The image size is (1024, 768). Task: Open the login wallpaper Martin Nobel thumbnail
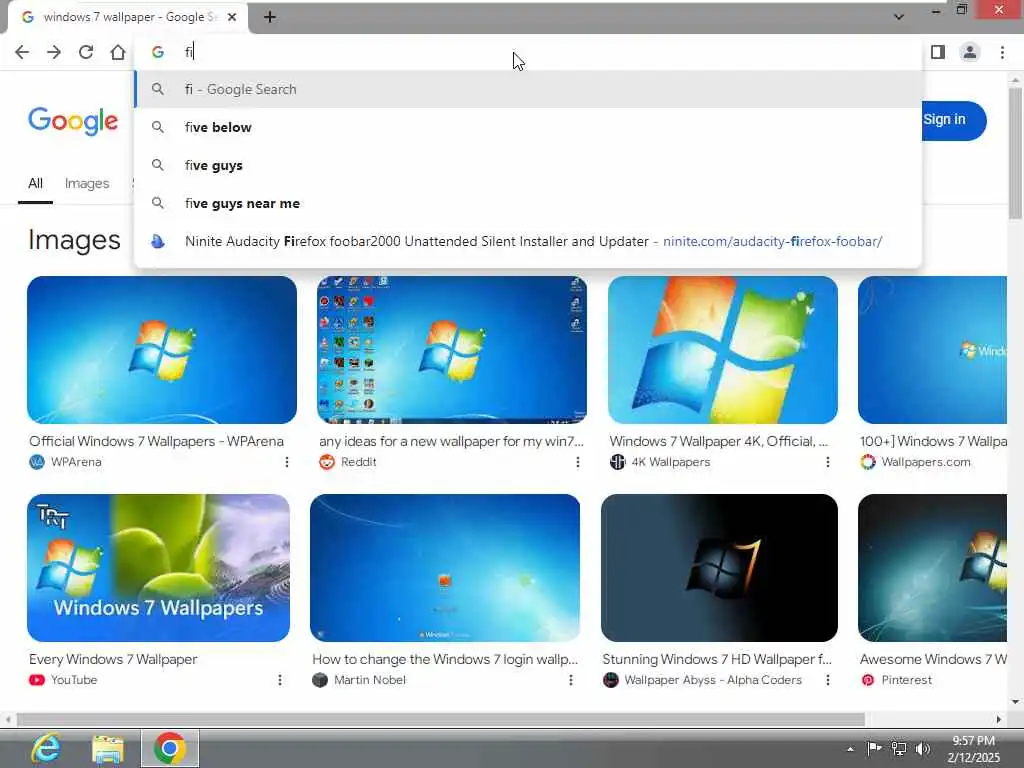click(445, 568)
